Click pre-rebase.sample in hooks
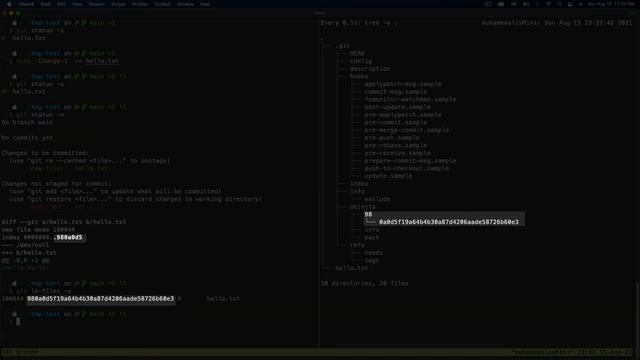Image resolution: width=640 pixels, height=360 pixels. (x=396, y=146)
